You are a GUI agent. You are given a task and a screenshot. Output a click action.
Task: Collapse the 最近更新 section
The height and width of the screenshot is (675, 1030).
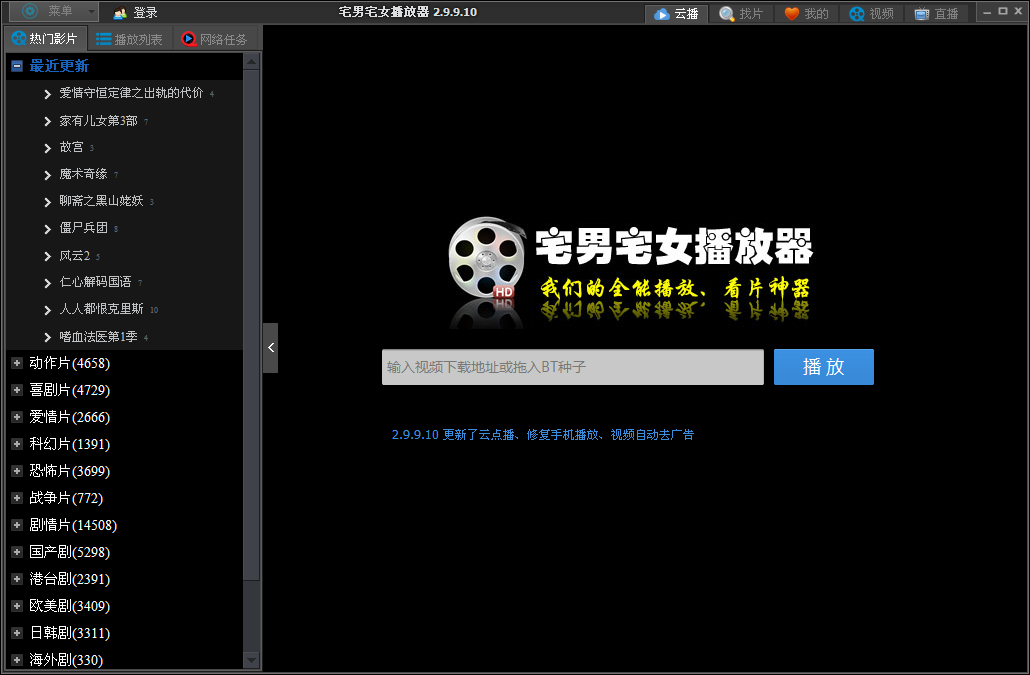point(16,66)
